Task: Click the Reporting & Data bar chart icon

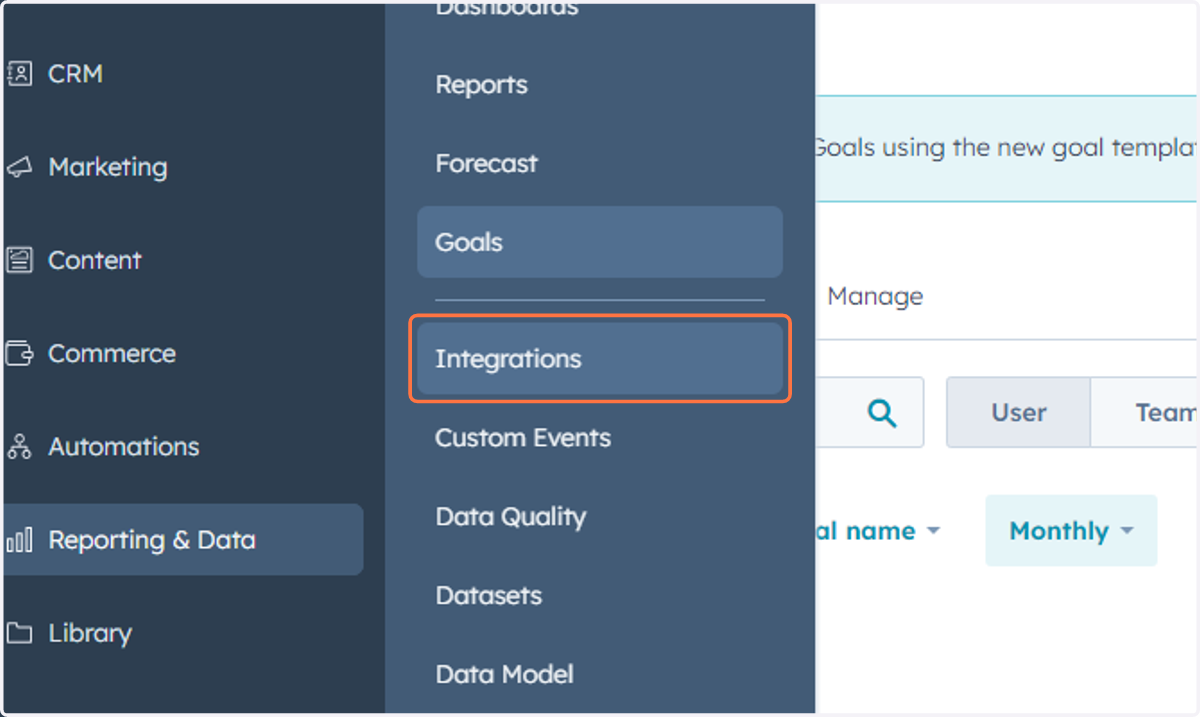Action: 19,540
